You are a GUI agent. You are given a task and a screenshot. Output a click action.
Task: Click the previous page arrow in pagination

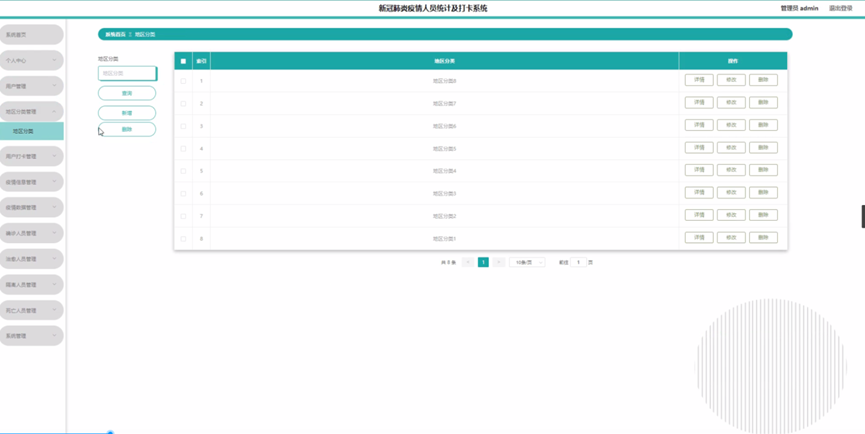click(x=468, y=262)
